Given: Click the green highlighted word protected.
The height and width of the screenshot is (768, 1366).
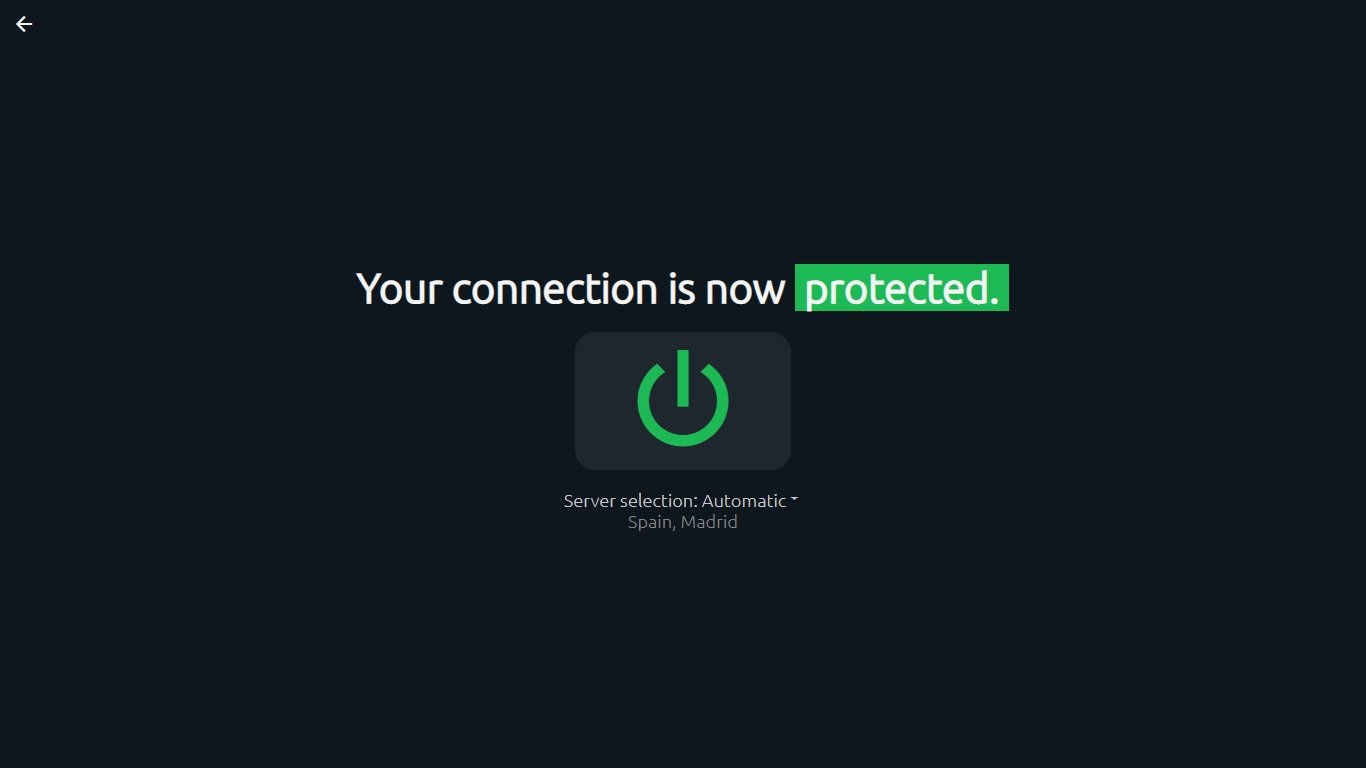Looking at the screenshot, I should point(902,288).
